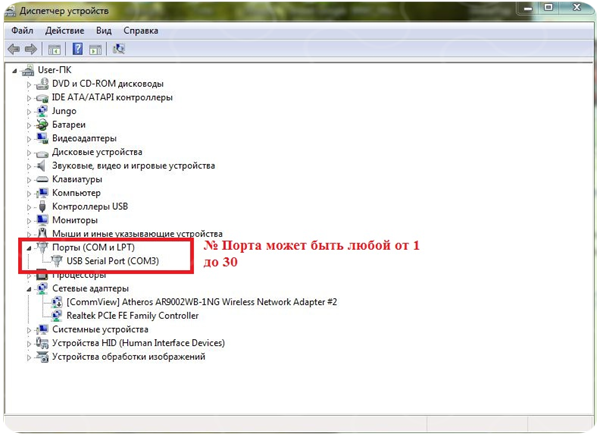Image resolution: width=600 pixels, height=437 pixels.
Task: Click the Звуковые speaker icon
Action: click(42, 166)
